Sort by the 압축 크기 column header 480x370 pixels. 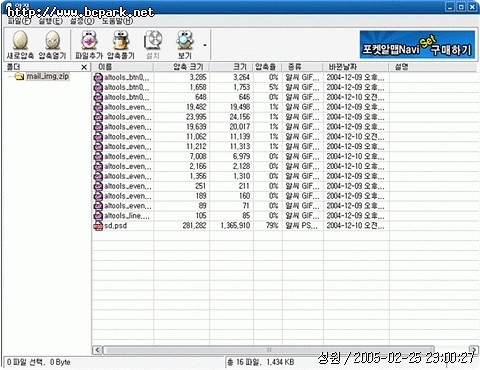tap(181, 67)
